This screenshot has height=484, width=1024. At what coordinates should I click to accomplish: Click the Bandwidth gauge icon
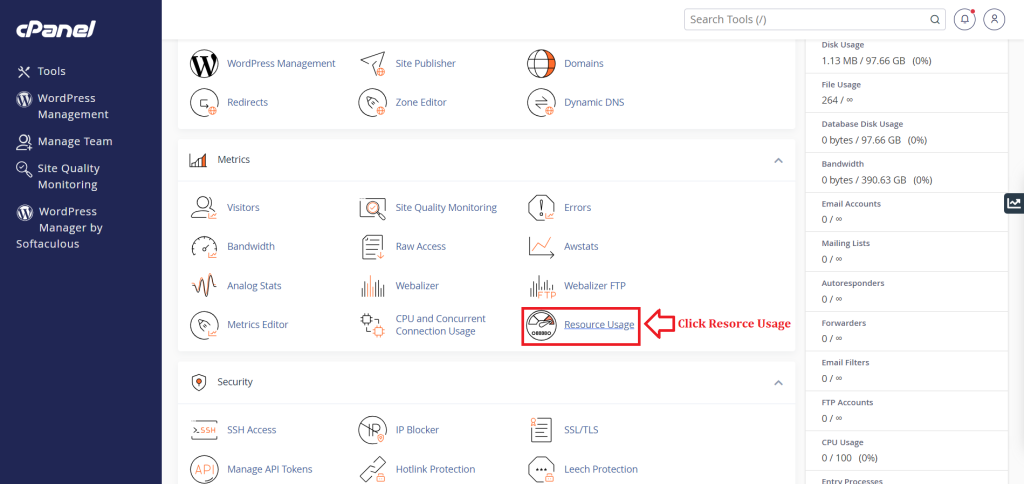[204, 247]
